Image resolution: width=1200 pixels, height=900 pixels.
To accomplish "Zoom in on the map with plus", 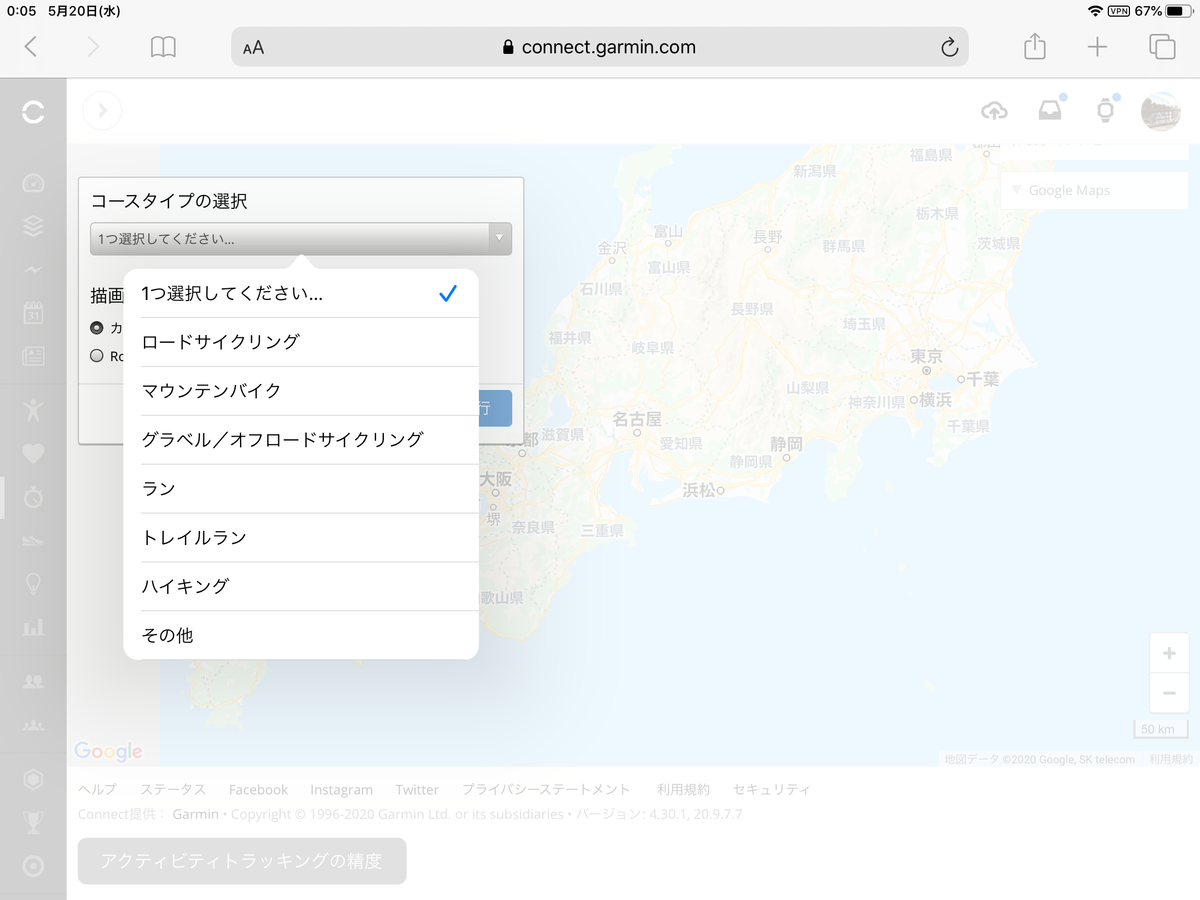I will point(1169,654).
